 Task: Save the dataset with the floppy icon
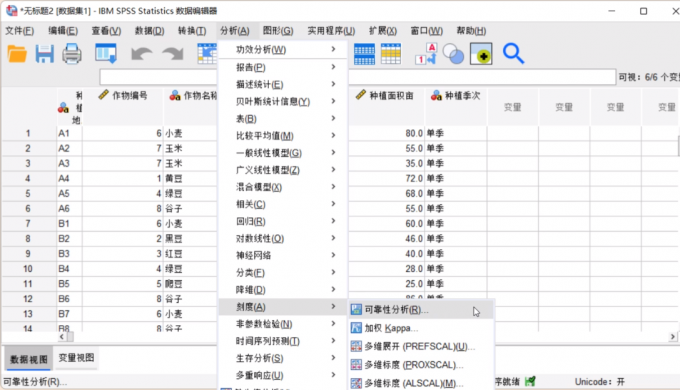point(44,54)
